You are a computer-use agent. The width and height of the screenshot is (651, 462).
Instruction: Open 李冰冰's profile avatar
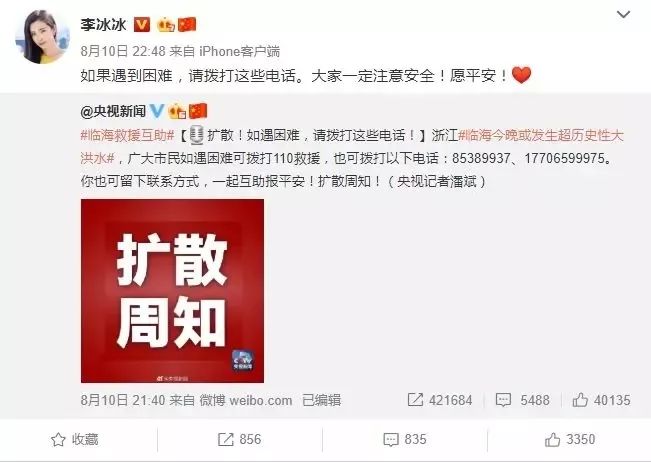coord(42,37)
